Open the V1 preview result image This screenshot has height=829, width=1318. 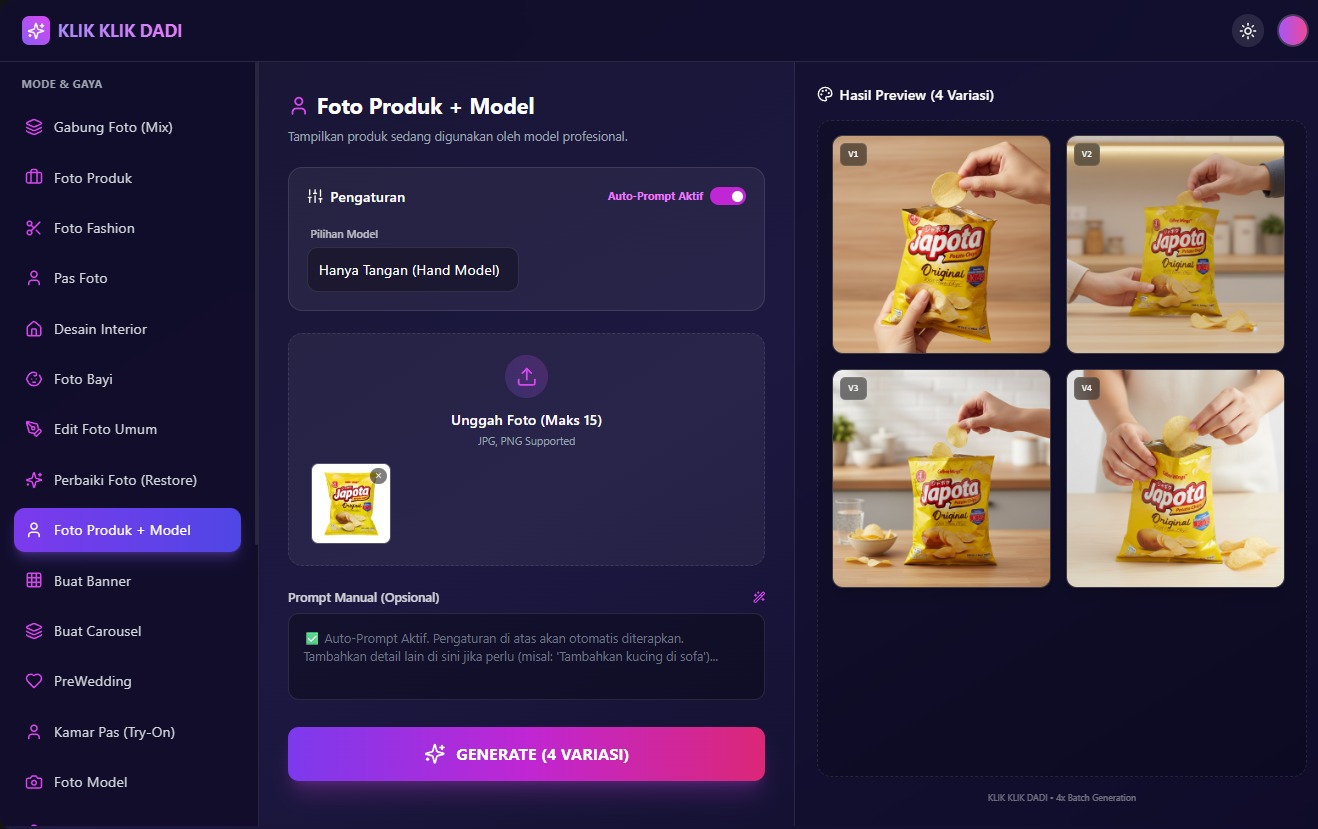pos(941,245)
